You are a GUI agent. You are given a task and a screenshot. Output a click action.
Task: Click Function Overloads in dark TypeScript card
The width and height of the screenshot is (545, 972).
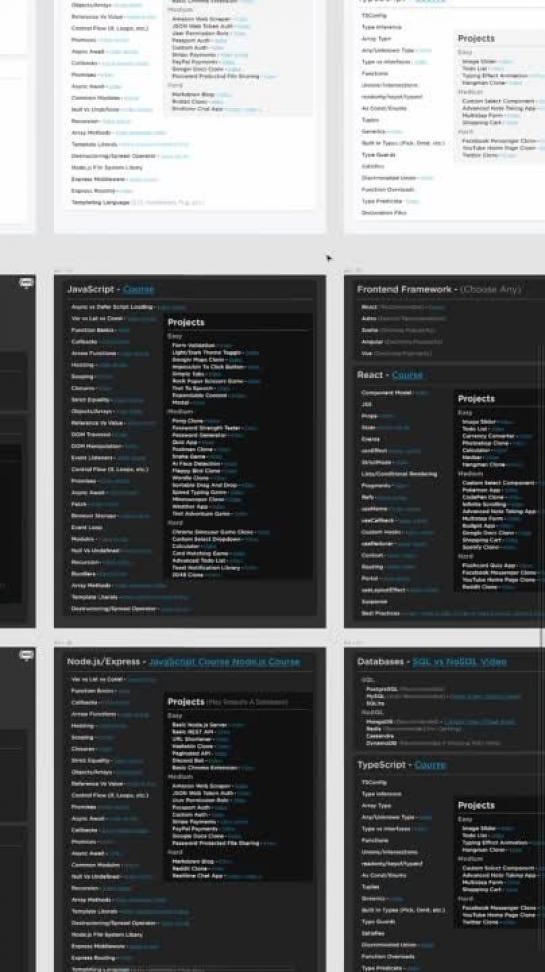pyautogui.click(x=388, y=957)
